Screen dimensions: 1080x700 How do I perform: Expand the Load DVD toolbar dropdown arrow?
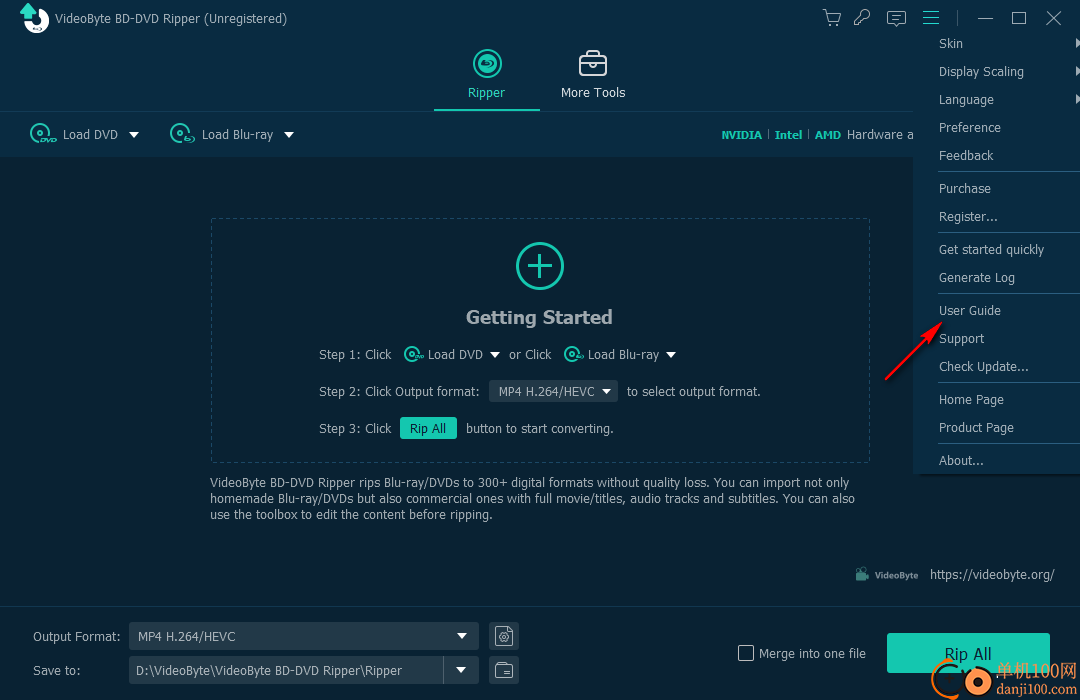pos(134,134)
